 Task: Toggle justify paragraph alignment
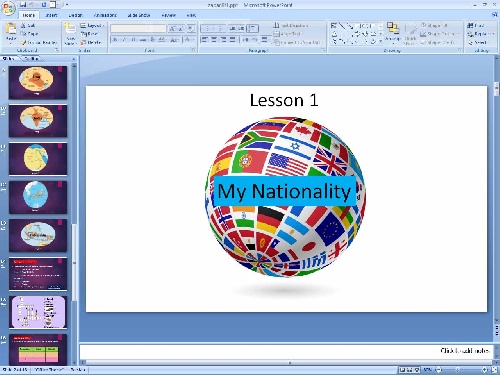point(232,40)
